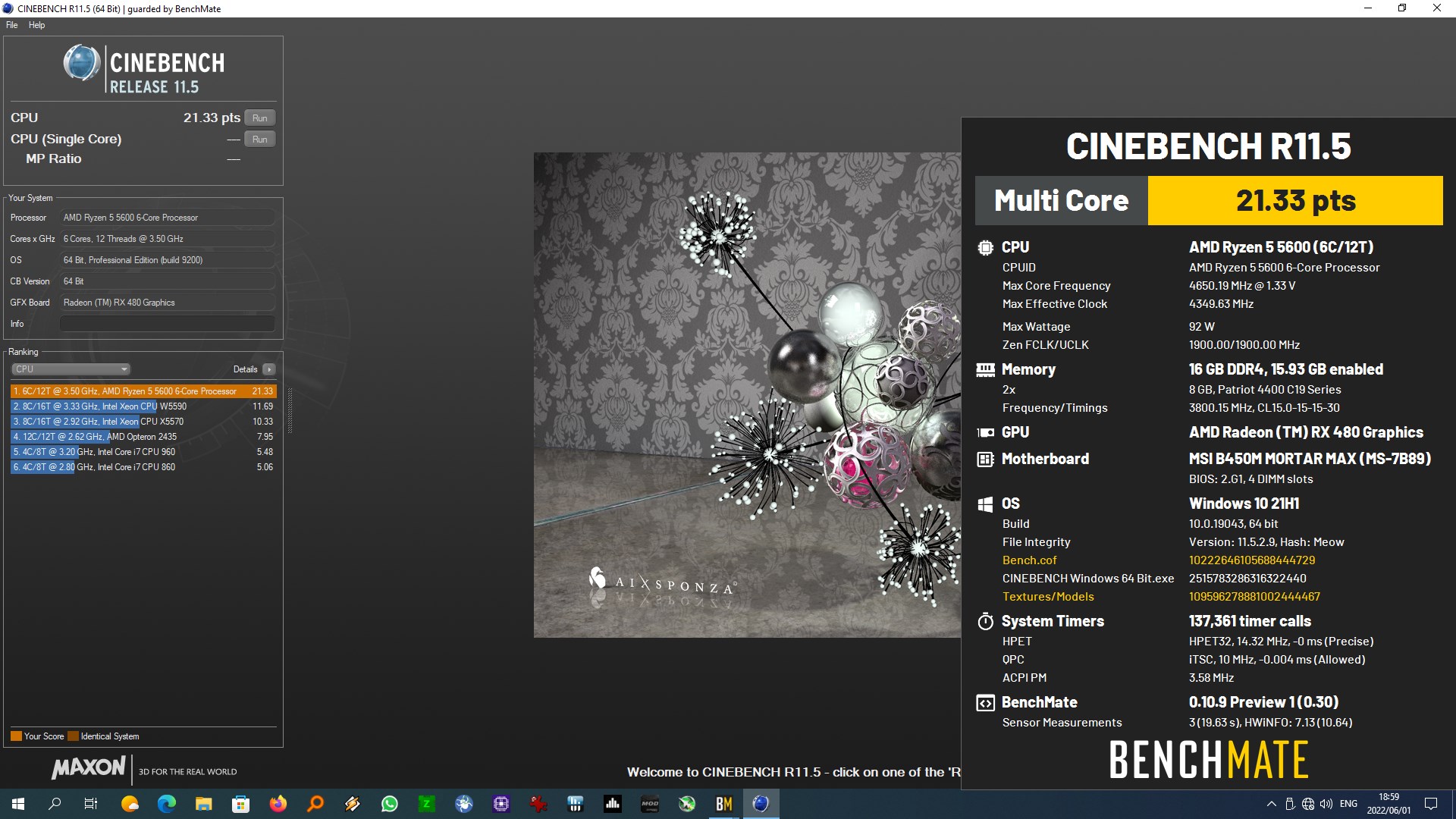Click the BenchMate Memory icon
Viewport: 1456px width, 819px height.
(985, 369)
